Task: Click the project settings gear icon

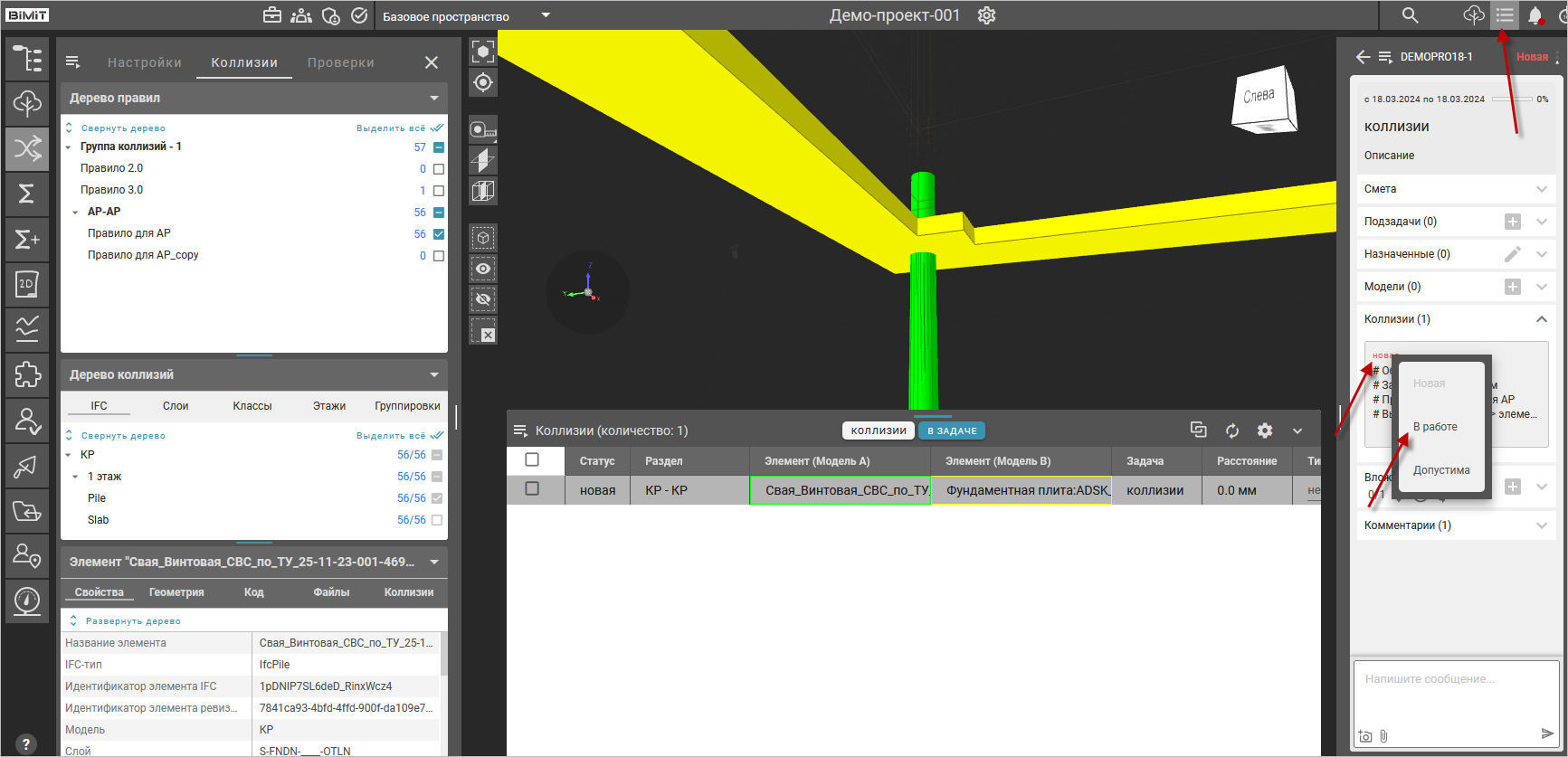Action: 986,15
